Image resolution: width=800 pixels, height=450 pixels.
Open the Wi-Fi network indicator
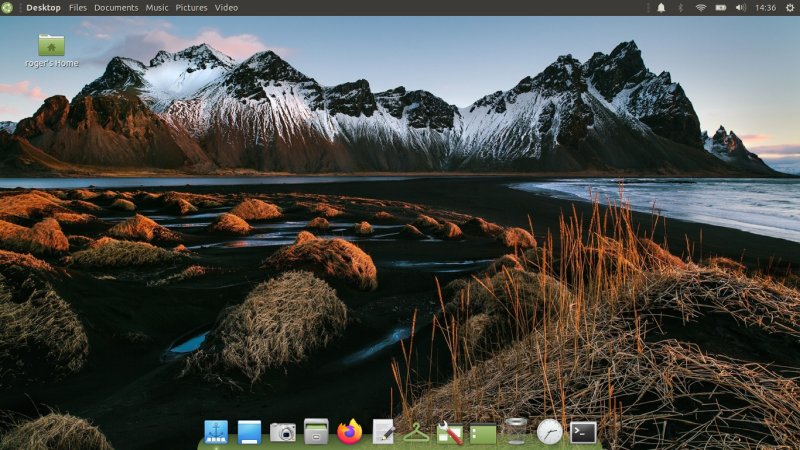pos(701,7)
